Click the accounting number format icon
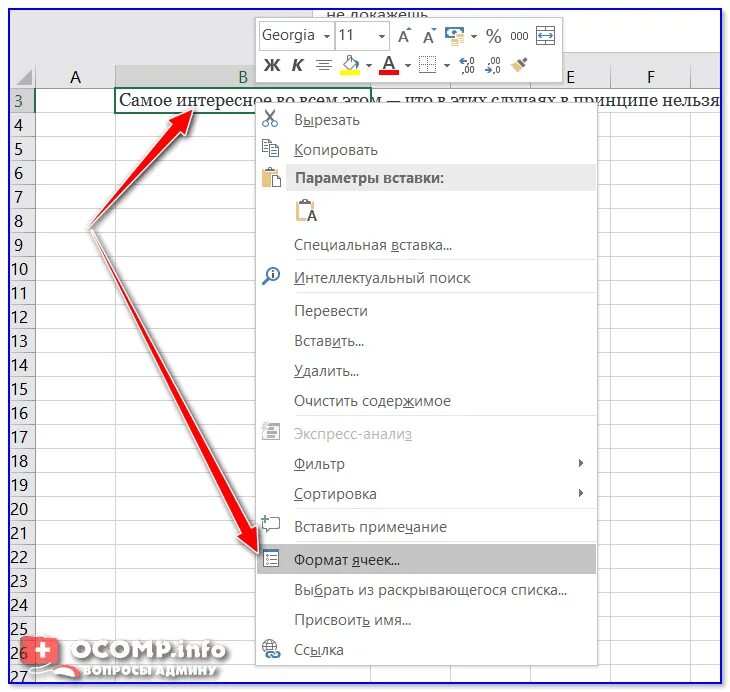 (454, 36)
